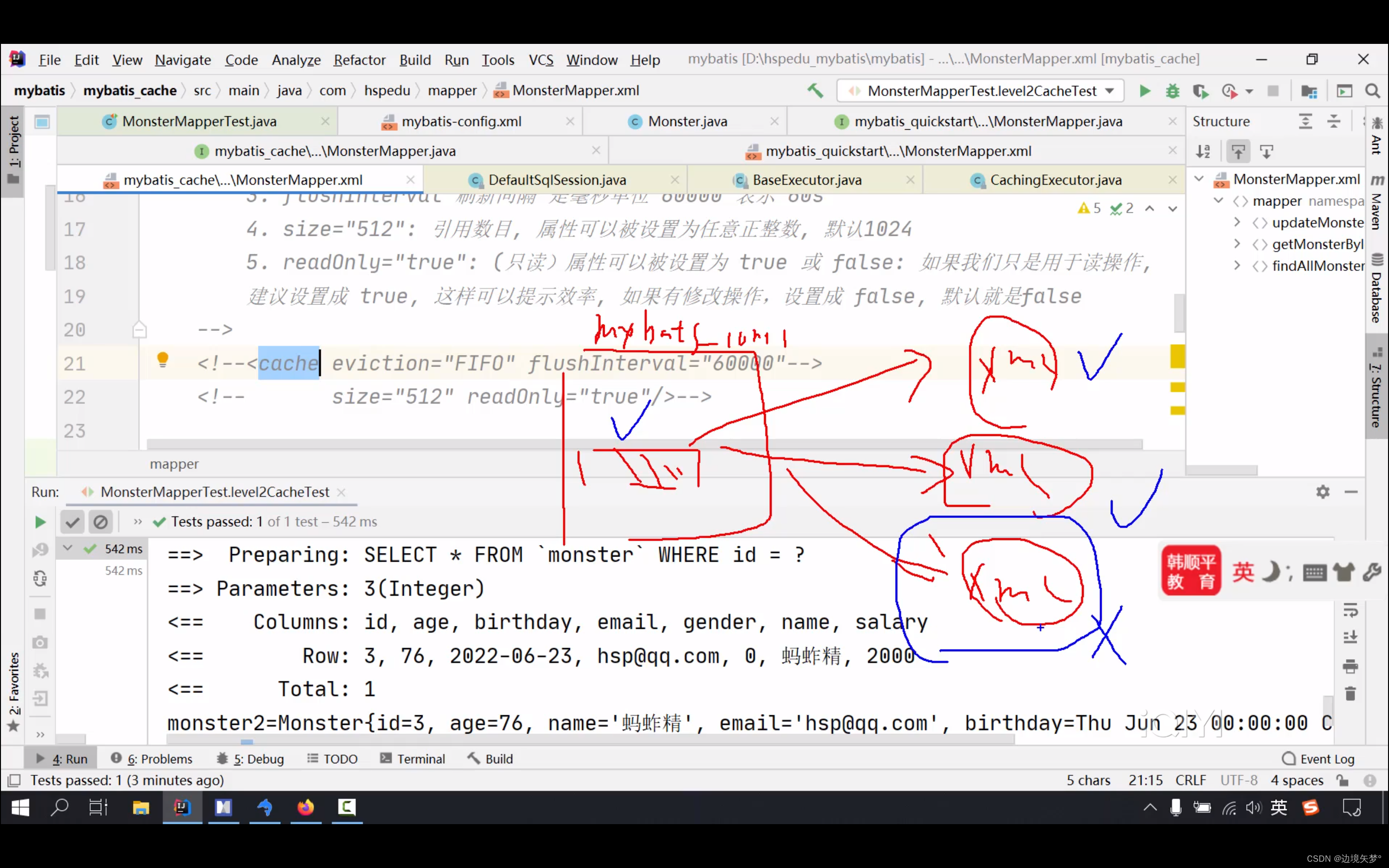This screenshot has height=868, width=1389.
Task: Switch to CachingExecutor.java tab
Action: tap(1055, 180)
